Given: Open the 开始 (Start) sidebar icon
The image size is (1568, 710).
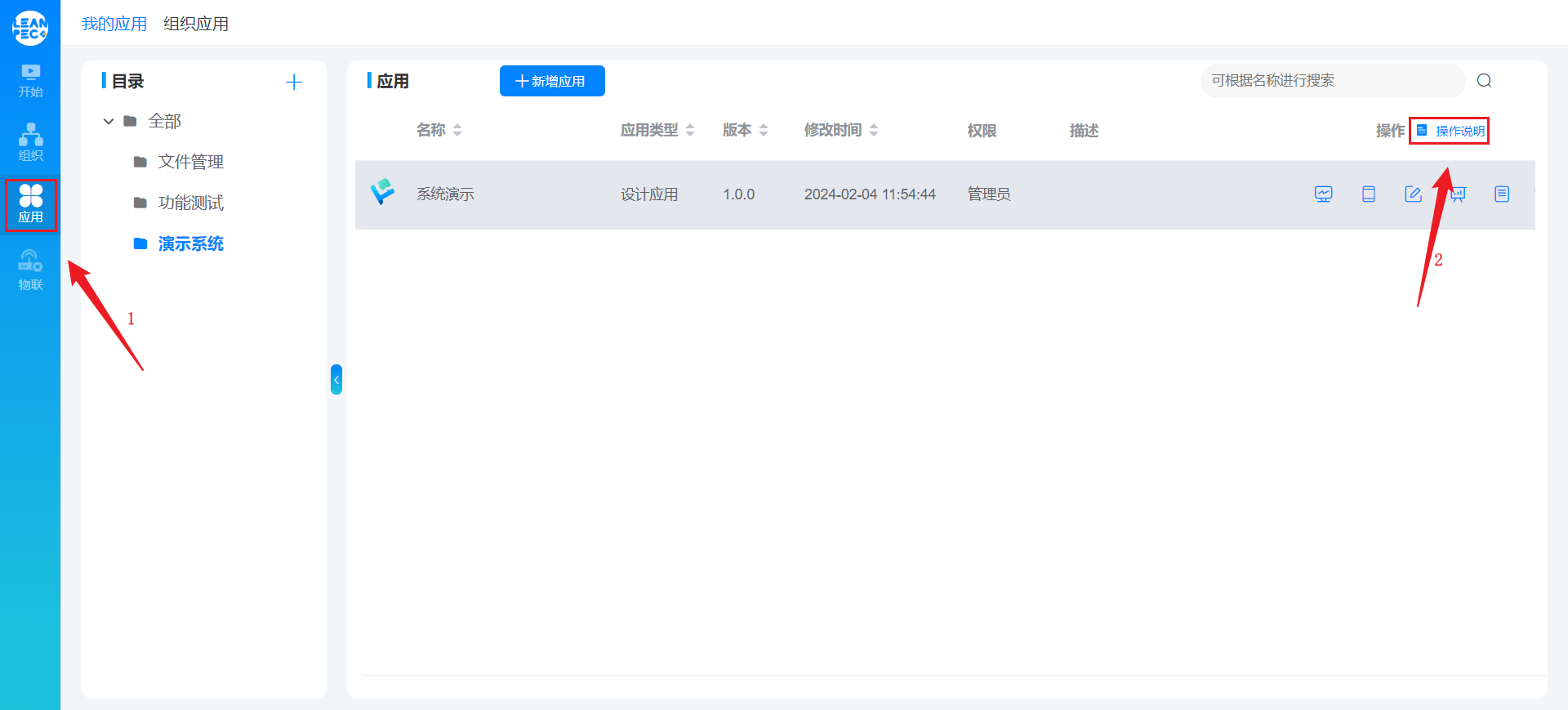Looking at the screenshot, I should 30,80.
